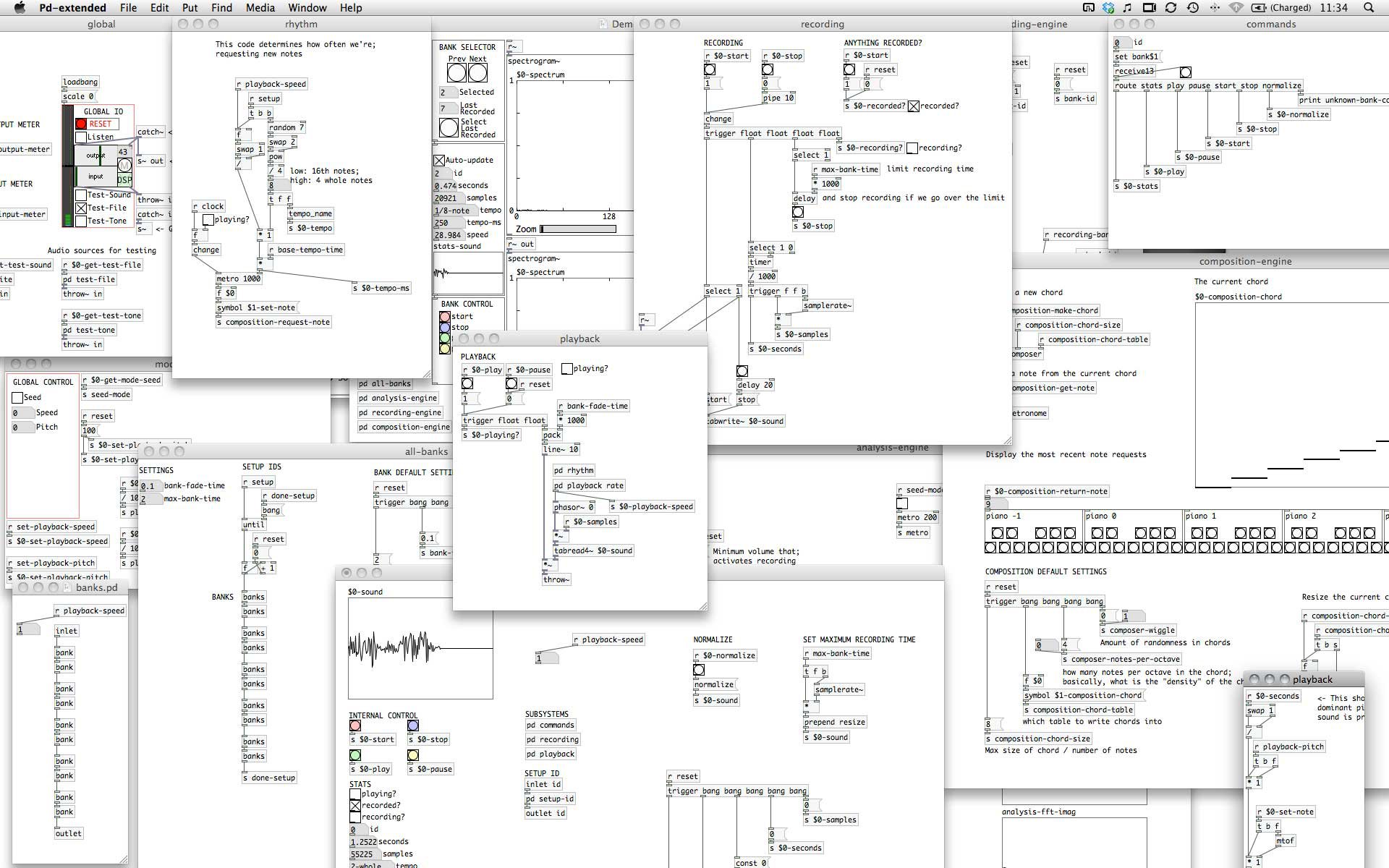The width and height of the screenshot is (1389, 868).
Task: Click the Speed number box in Global Control
Action: (22, 413)
